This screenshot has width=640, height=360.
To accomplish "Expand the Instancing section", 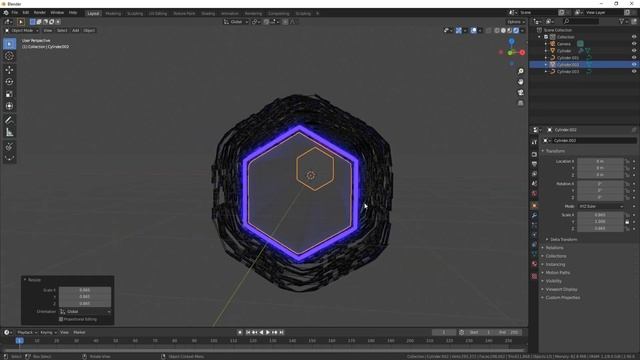I will pos(555,264).
